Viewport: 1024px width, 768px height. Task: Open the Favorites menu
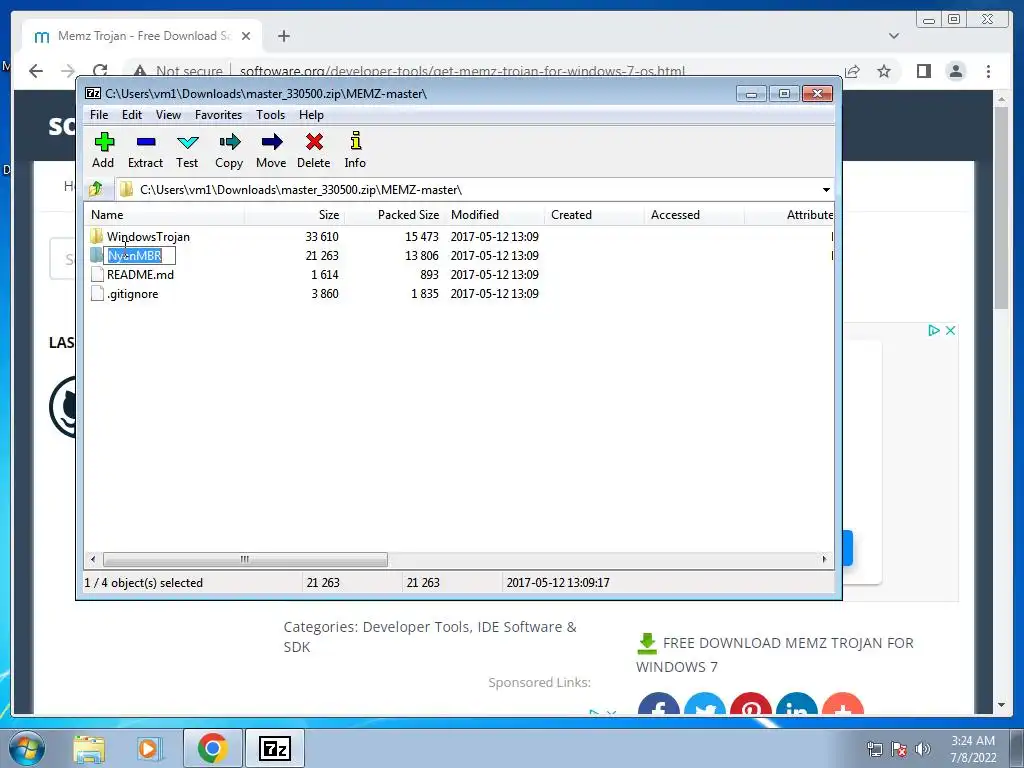click(218, 115)
